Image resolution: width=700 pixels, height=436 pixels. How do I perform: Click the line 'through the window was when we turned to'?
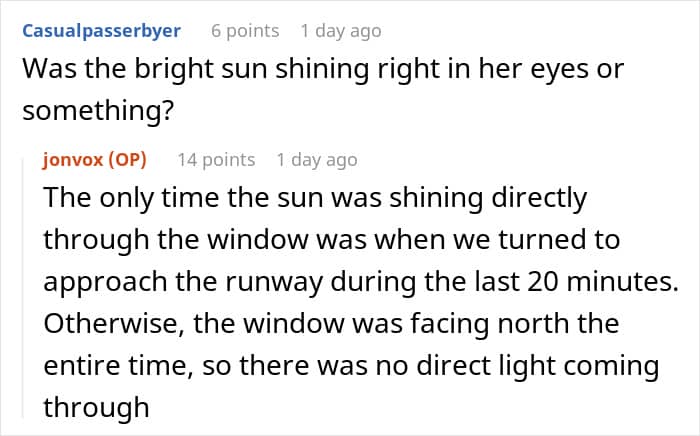tap(332, 241)
